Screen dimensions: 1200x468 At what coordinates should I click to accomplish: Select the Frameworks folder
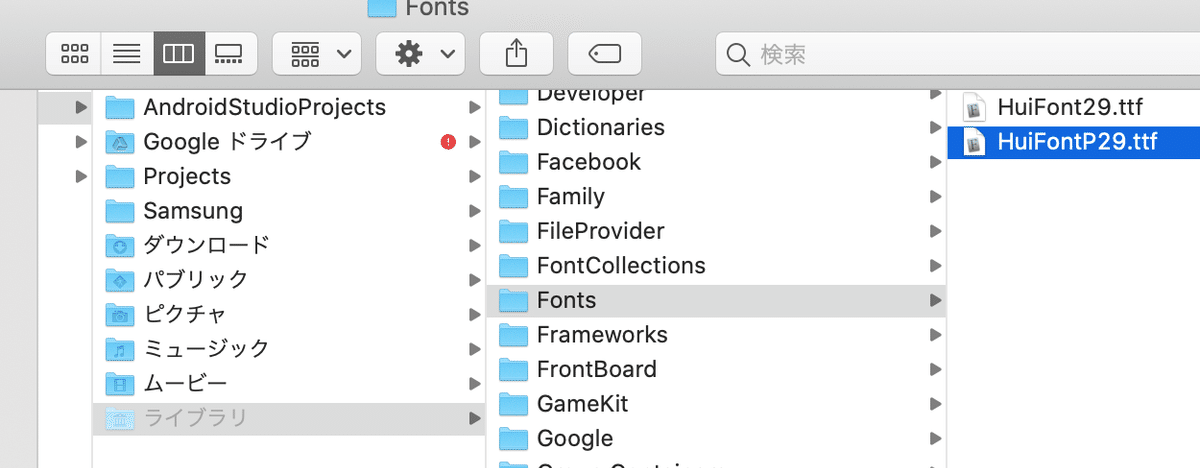pos(716,335)
